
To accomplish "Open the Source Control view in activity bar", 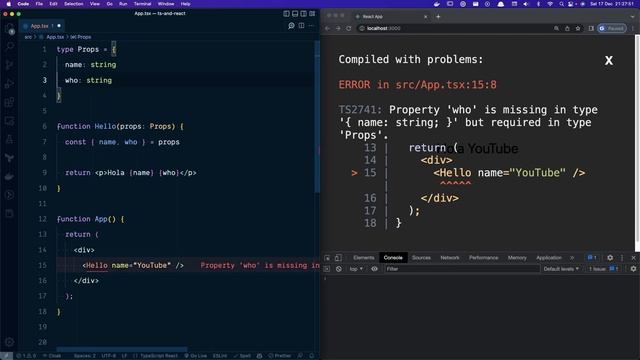I will point(9,64).
